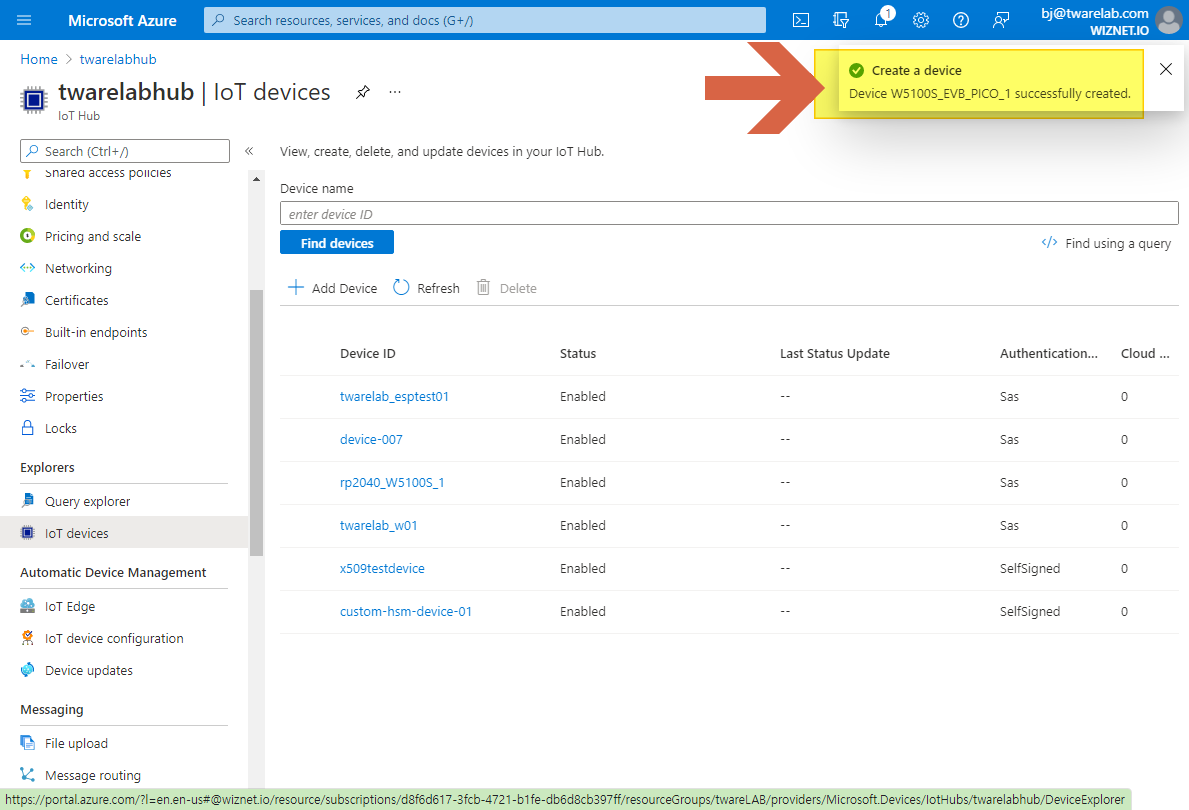Screen dimensions: 1189x810
Task: Open twarelabhub breadcrumb link
Action: pyautogui.click(x=118, y=59)
